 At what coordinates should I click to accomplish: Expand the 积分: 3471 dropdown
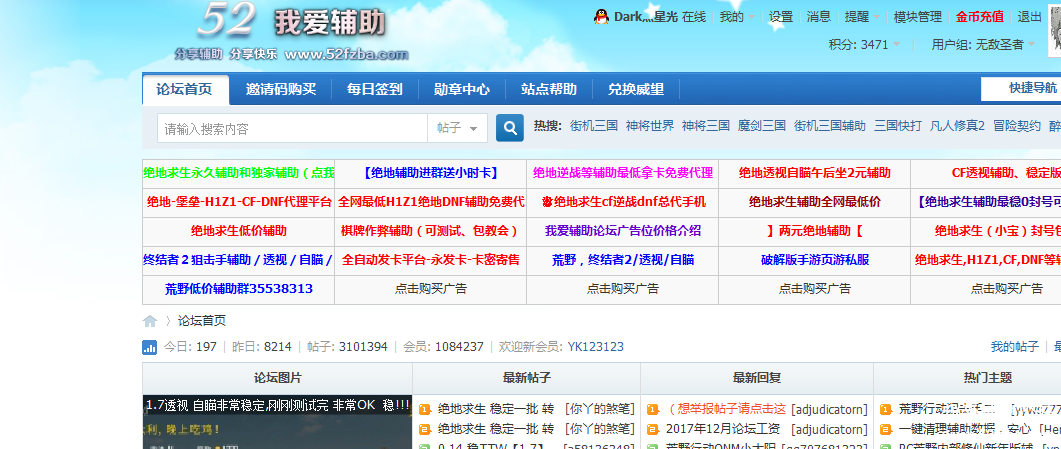click(x=864, y=45)
